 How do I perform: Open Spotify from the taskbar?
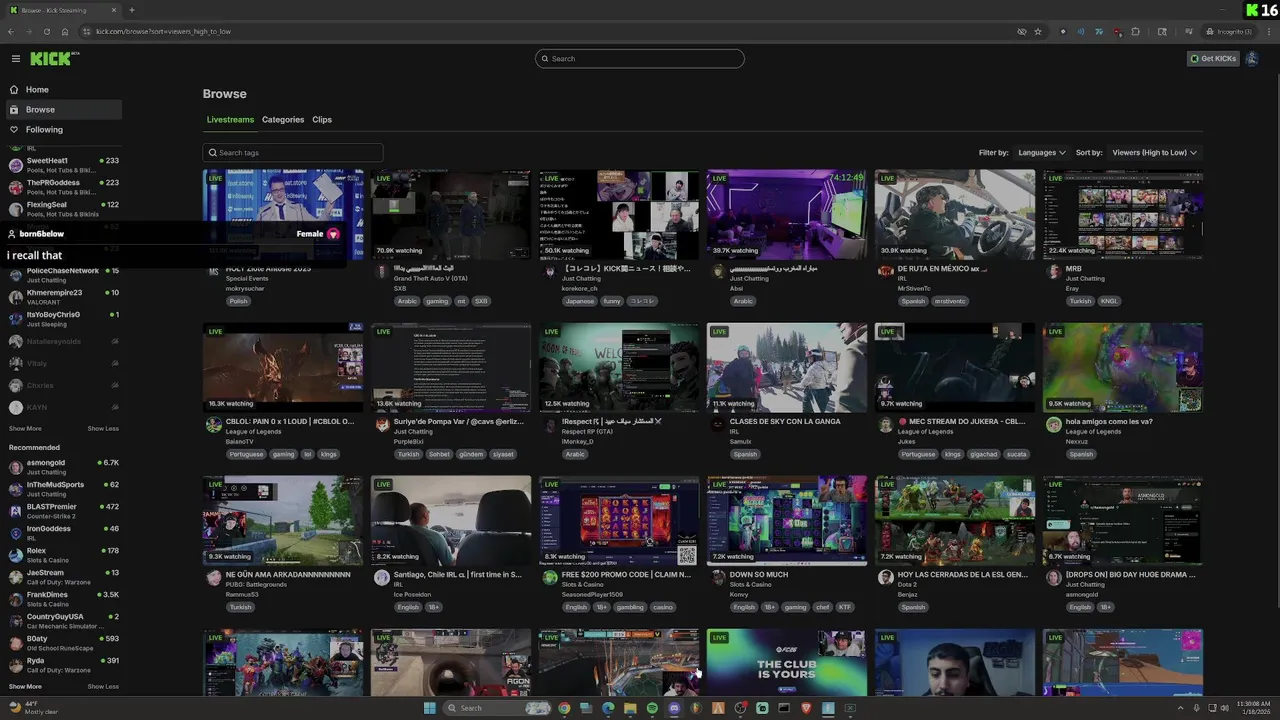652,708
